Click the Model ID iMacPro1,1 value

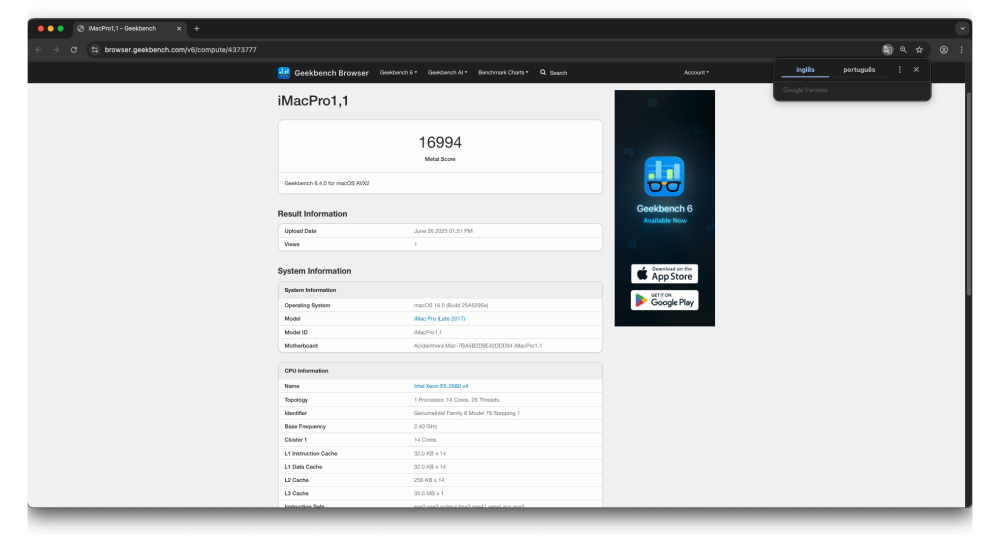428,332
